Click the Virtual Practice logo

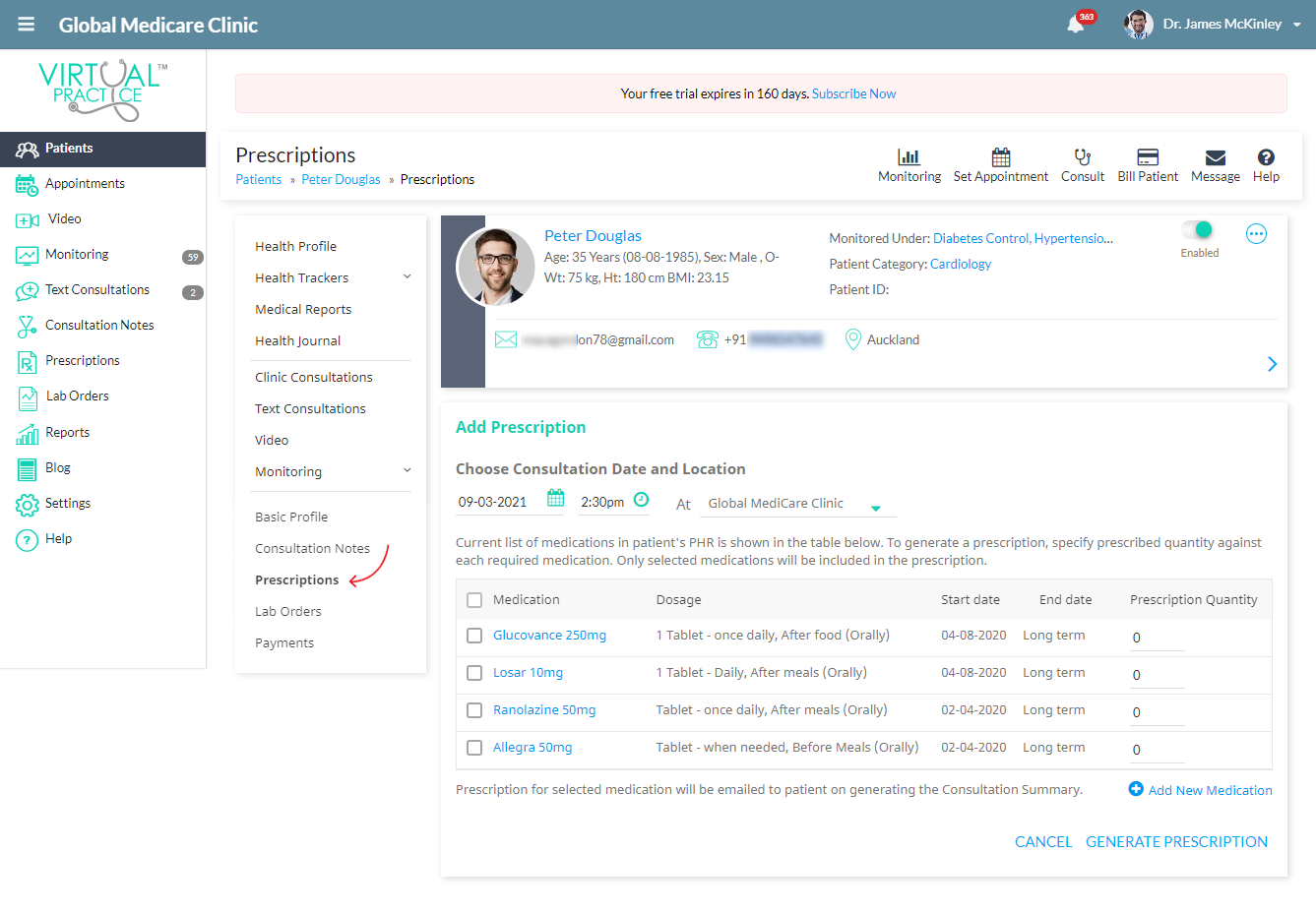pos(102,90)
